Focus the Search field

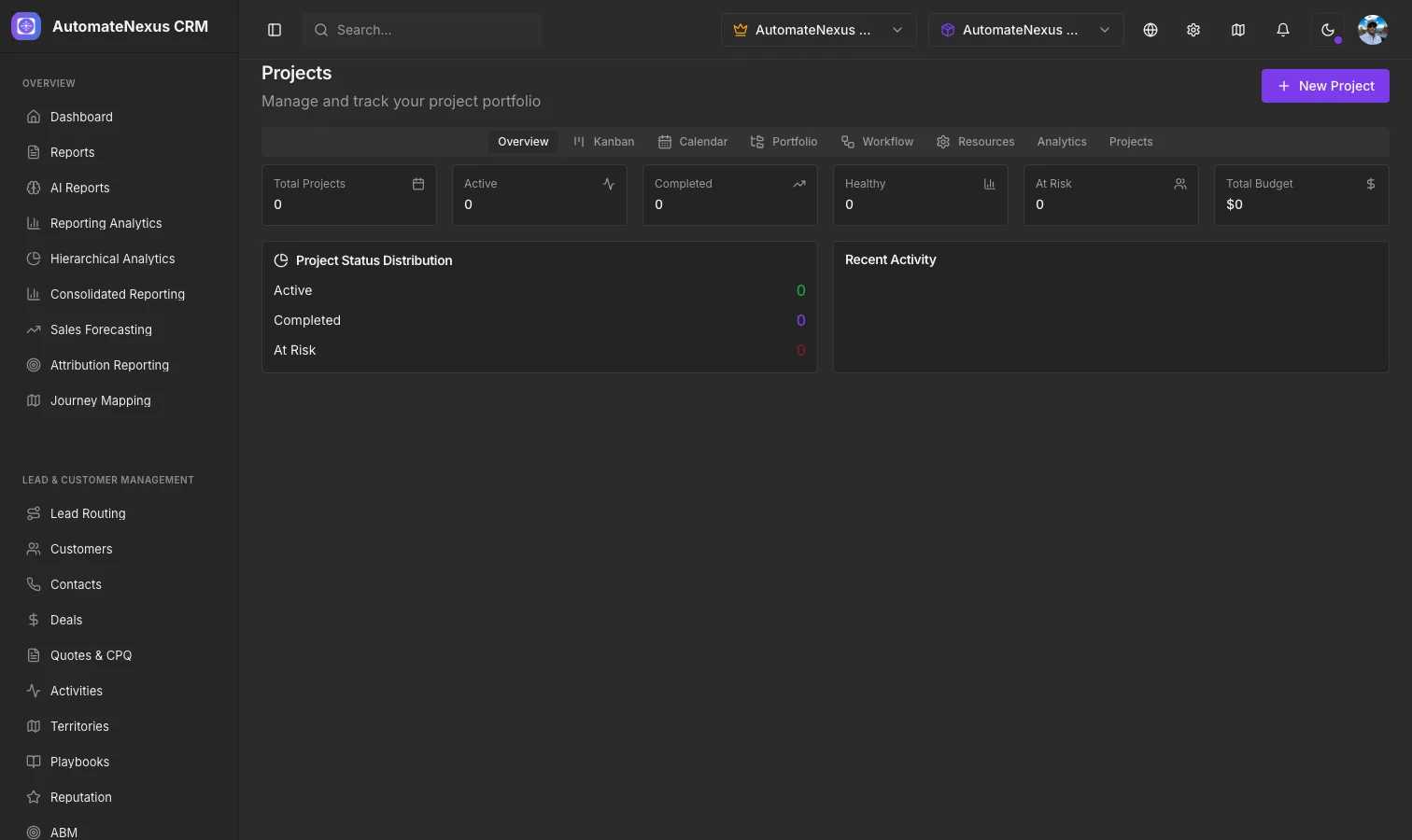[x=422, y=30]
